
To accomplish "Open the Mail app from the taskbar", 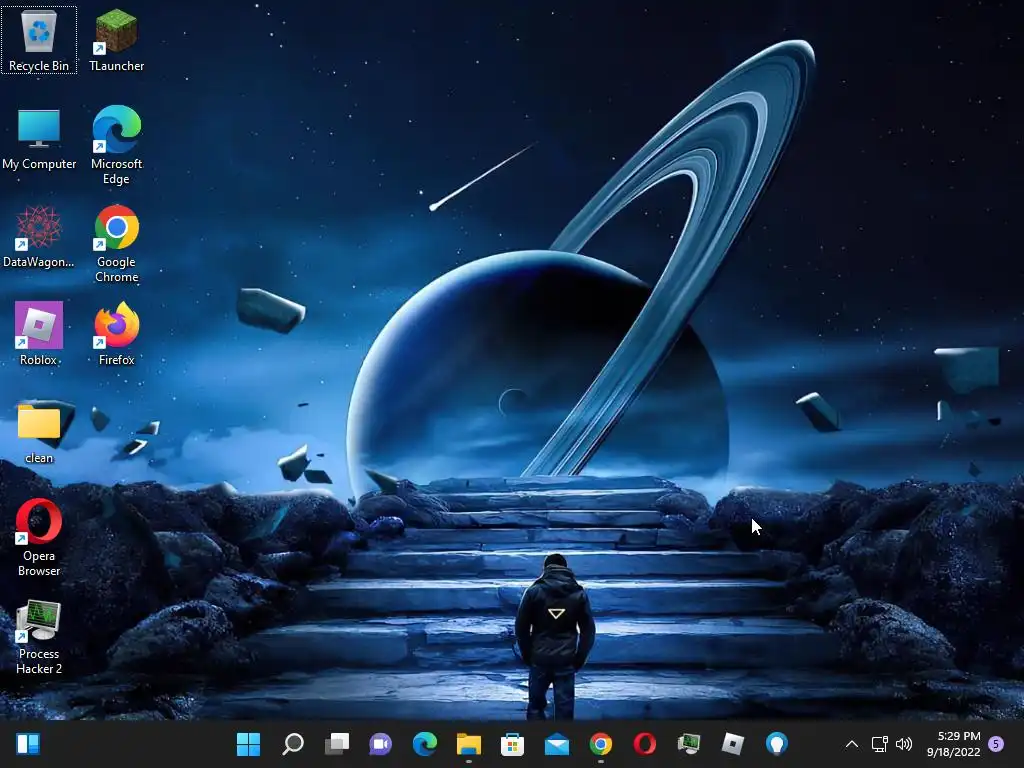I will click(556, 743).
